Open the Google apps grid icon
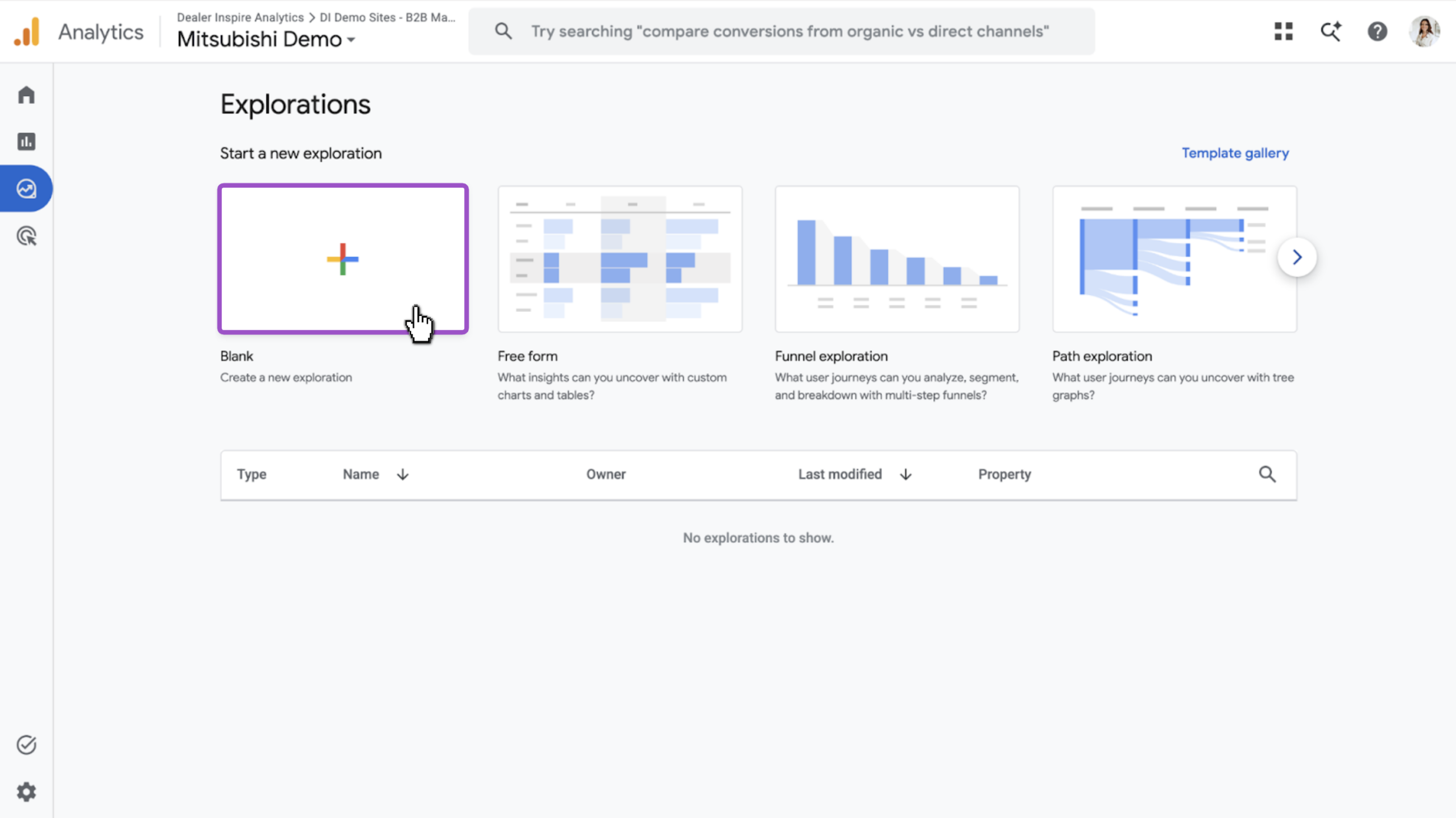 tap(1284, 31)
